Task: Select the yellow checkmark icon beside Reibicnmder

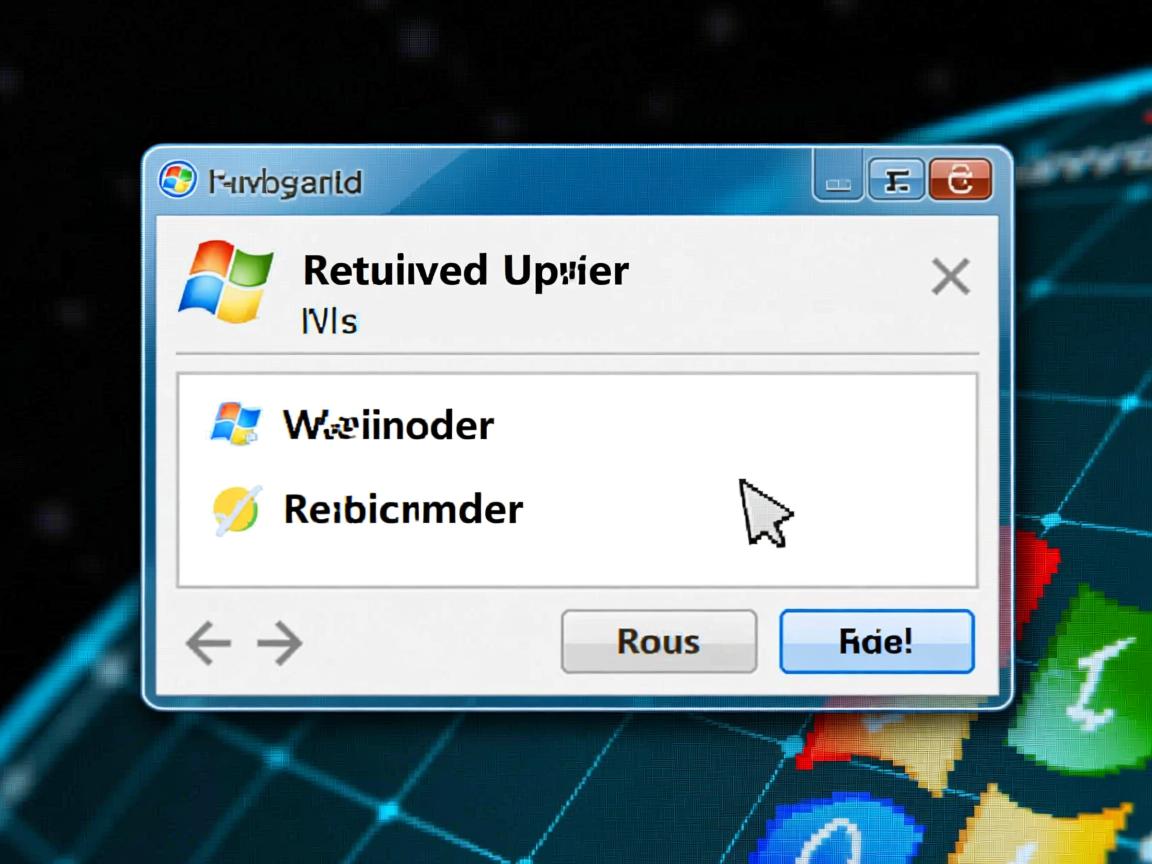Action: coord(237,510)
